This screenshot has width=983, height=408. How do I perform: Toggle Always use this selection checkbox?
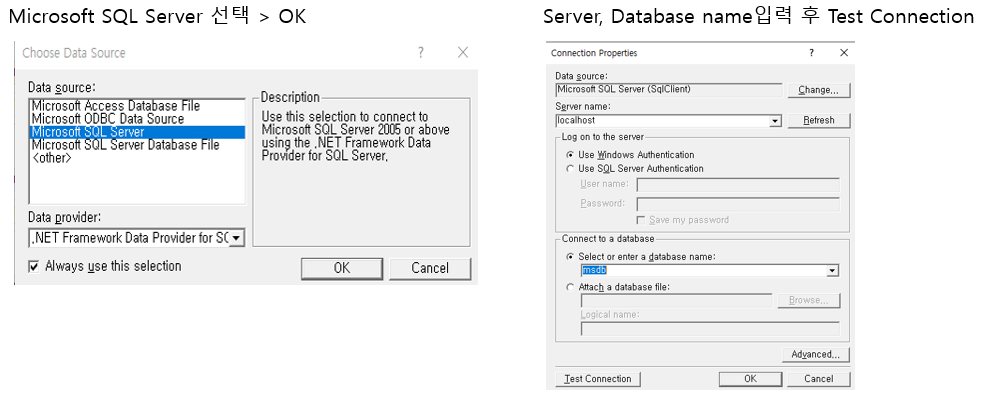coord(34,267)
